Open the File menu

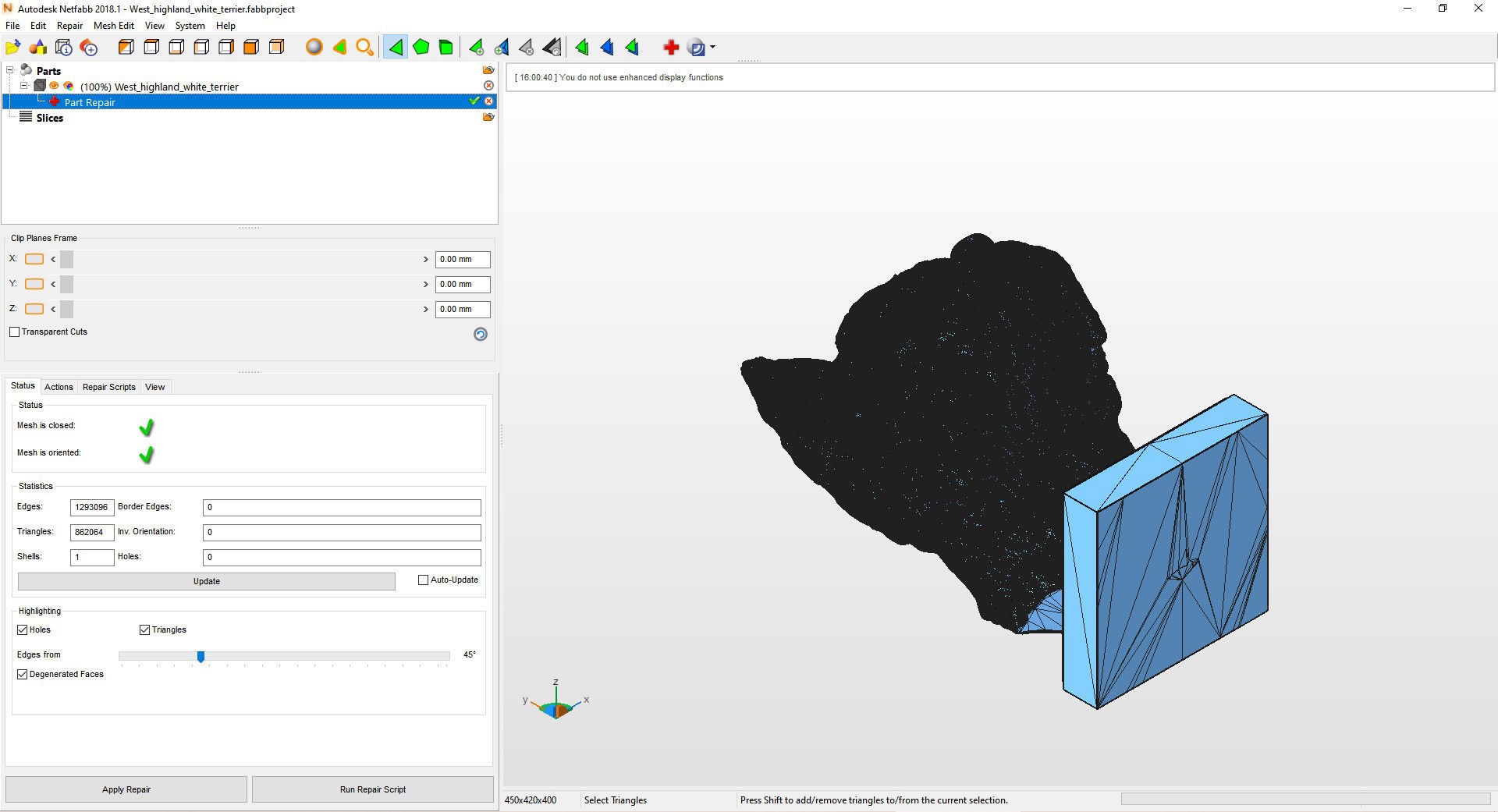click(x=12, y=26)
